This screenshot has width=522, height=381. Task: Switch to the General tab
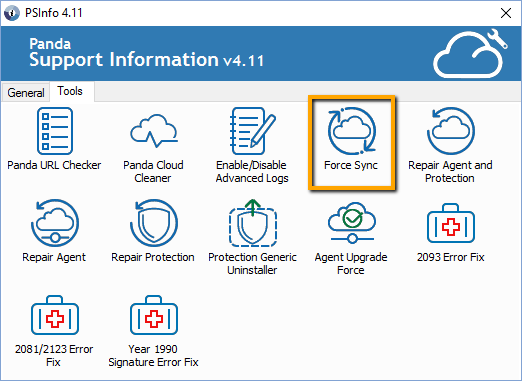tap(26, 92)
